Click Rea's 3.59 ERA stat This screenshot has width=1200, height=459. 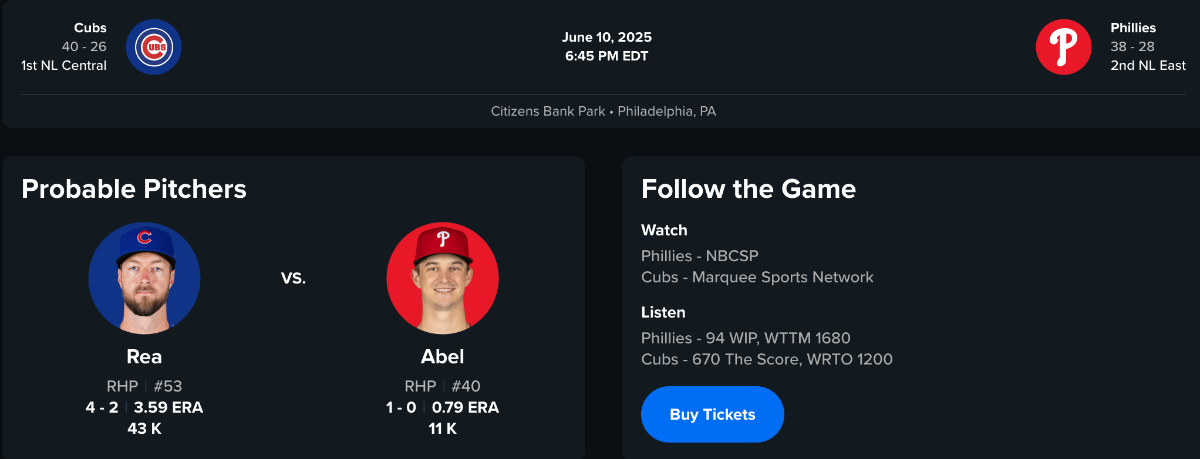pos(168,407)
